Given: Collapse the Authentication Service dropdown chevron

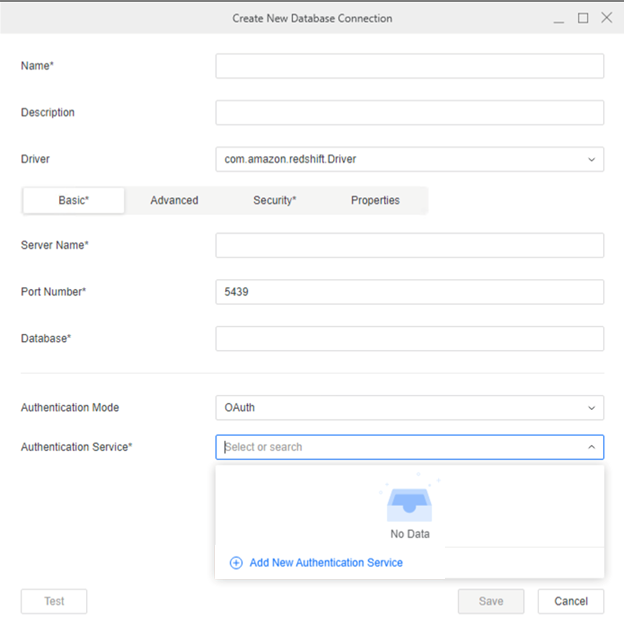Looking at the screenshot, I should point(591,447).
